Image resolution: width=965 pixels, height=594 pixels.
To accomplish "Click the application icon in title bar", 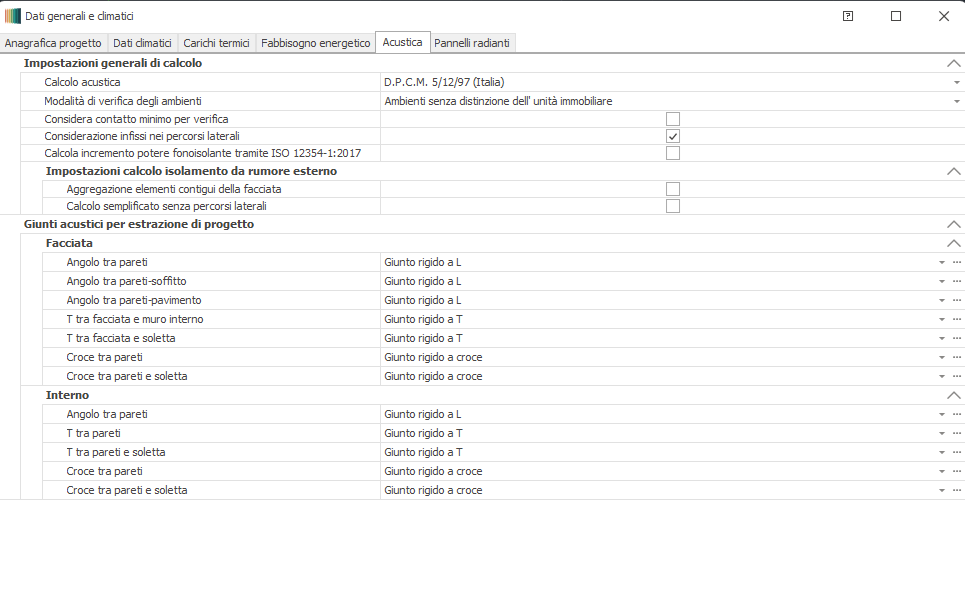I will click(x=12, y=16).
